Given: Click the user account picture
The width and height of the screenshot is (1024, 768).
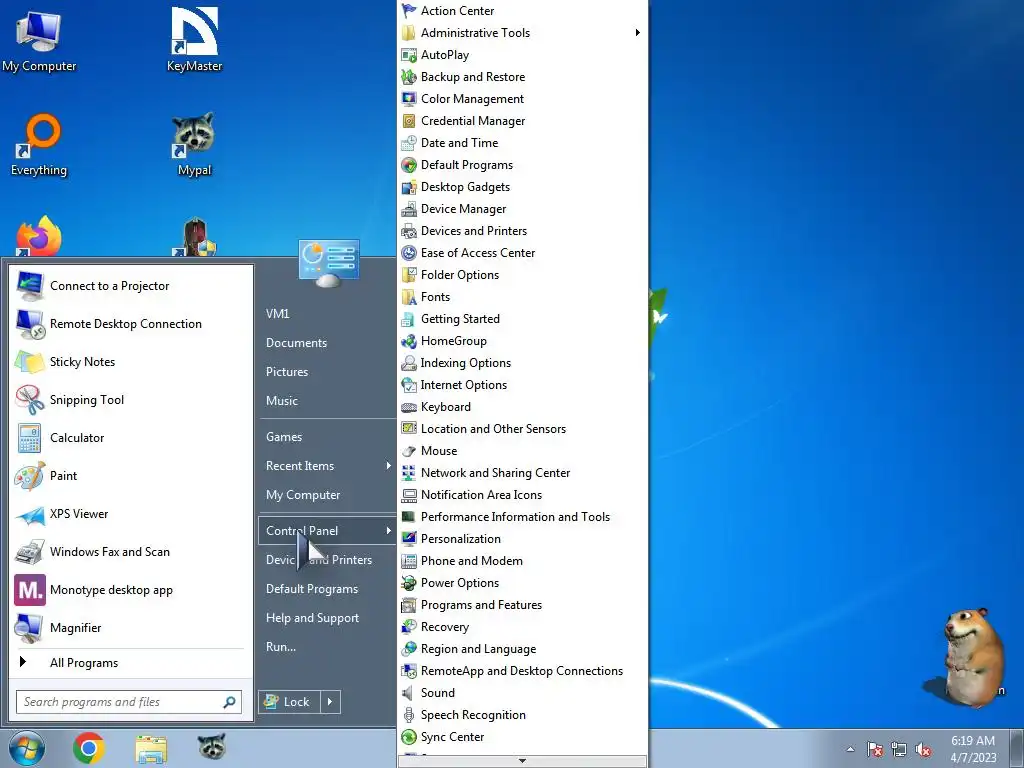Looking at the screenshot, I should 329,263.
